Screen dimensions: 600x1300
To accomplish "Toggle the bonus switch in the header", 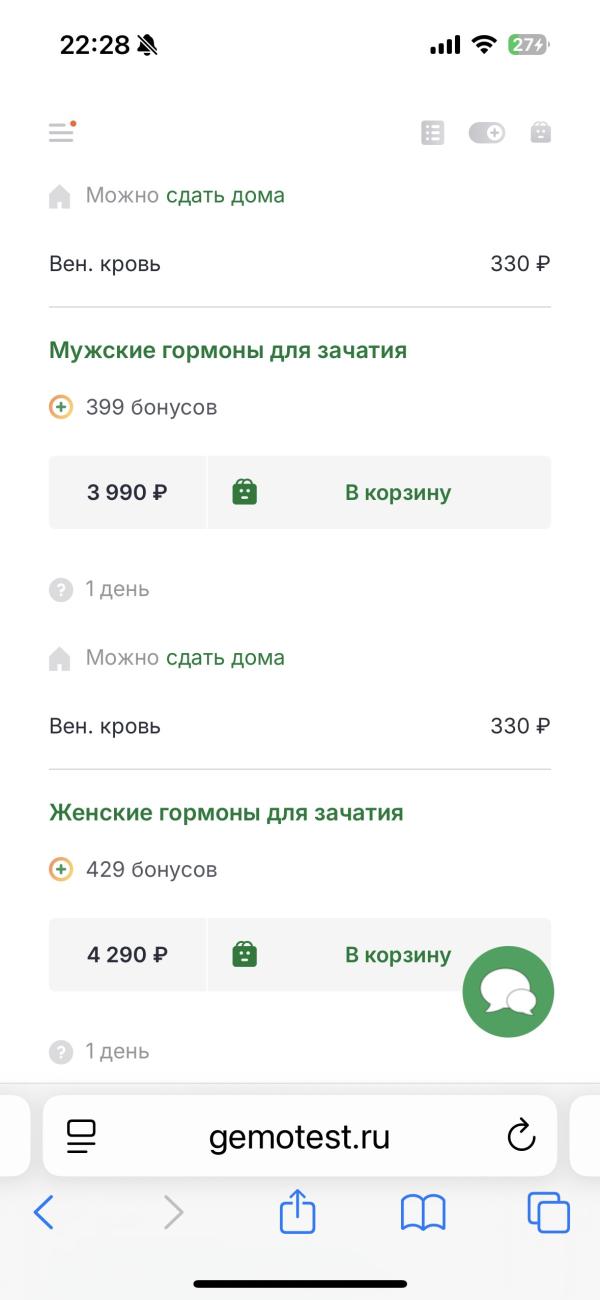I will 487,133.
